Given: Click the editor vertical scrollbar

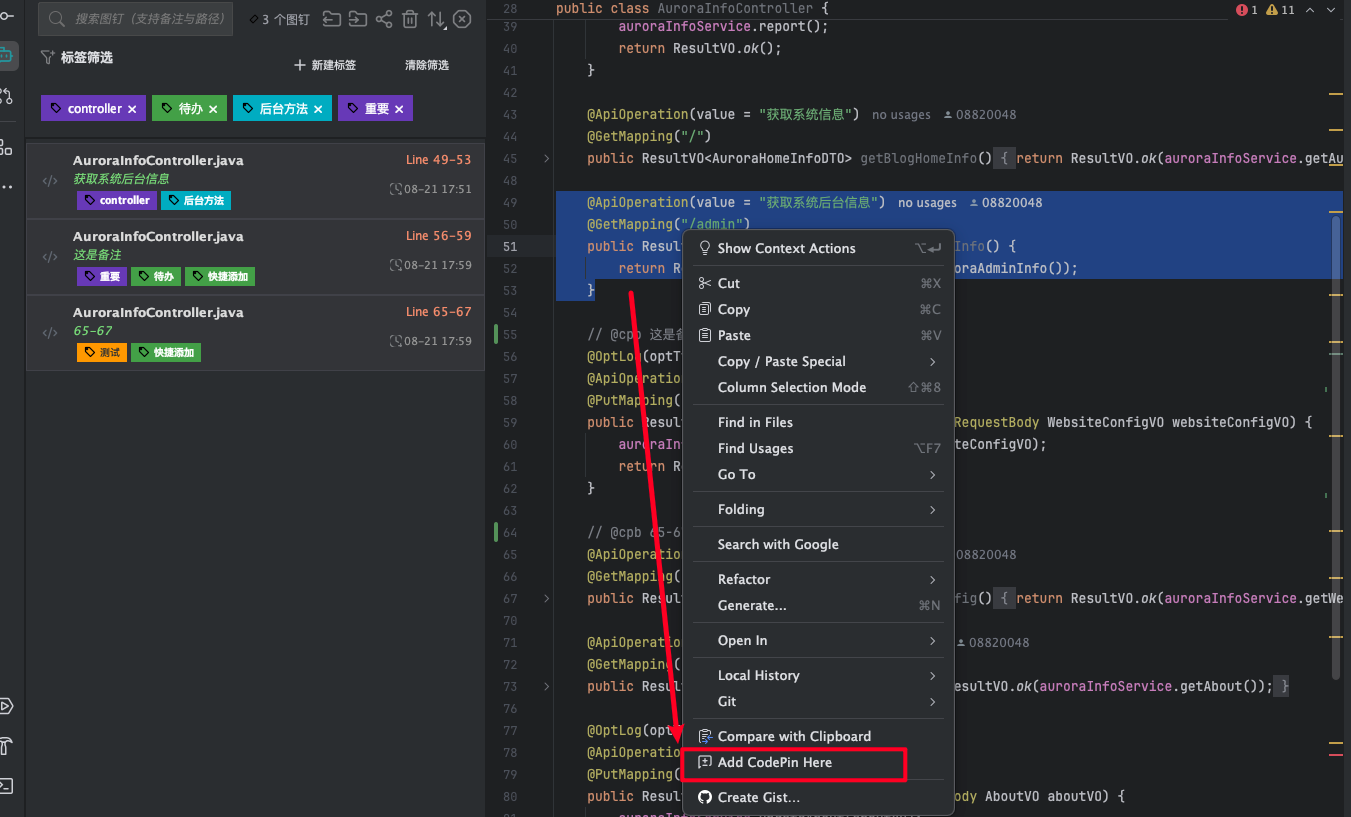Looking at the screenshot, I should point(1336,447).
